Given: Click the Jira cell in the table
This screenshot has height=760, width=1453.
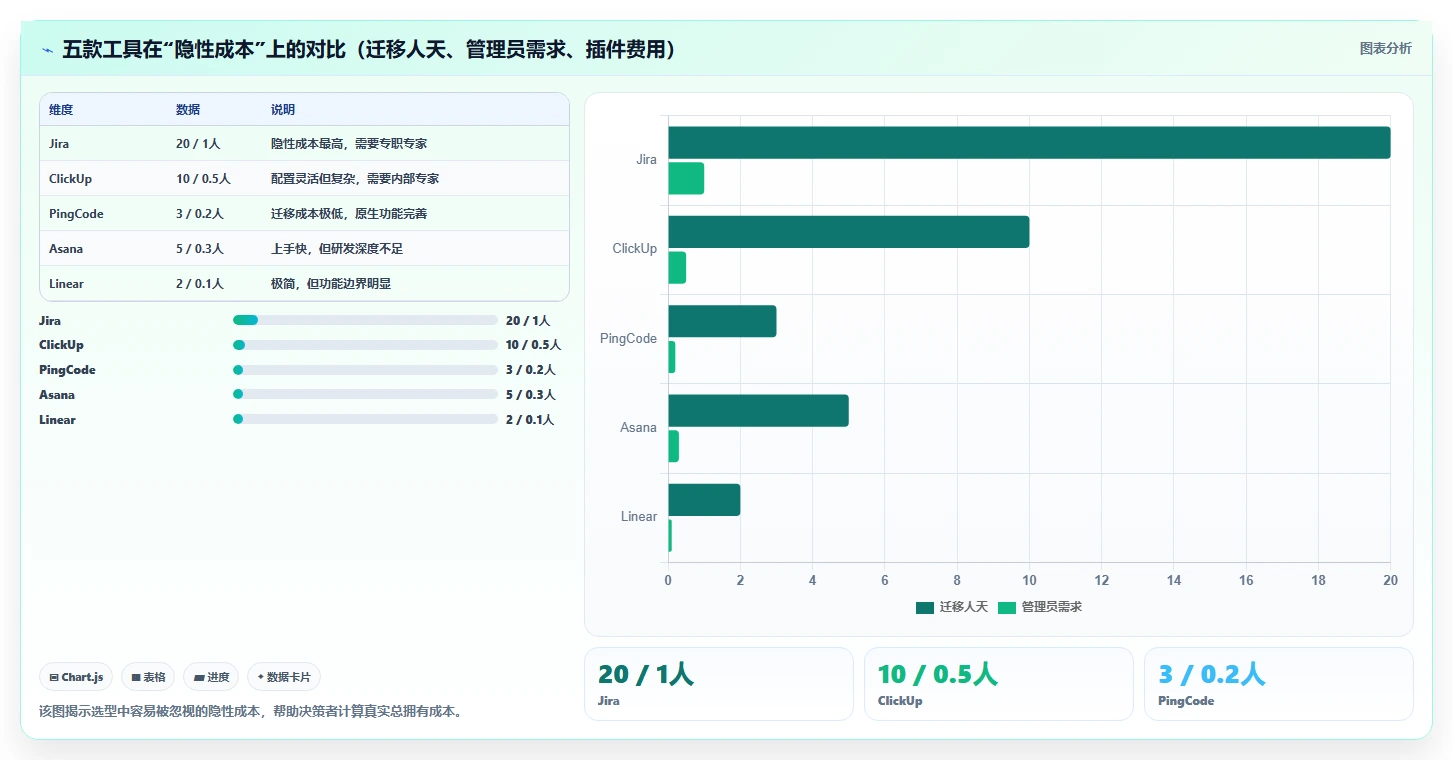Looking at the screenshot, I should [59, 144].
